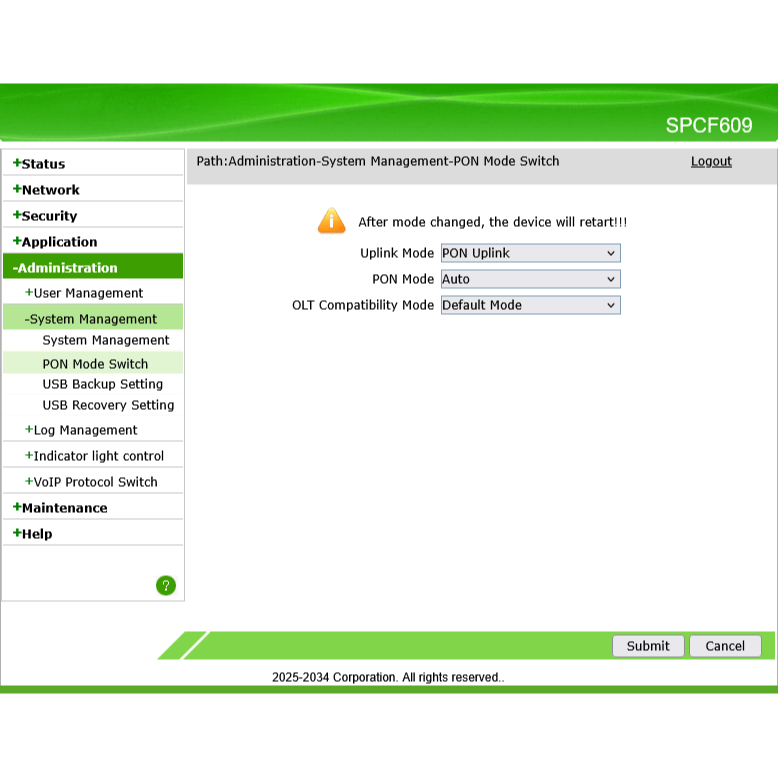The image size is (778, 778).
Task: Open the OLT Compatibility Mode dropdown
Action: pos(530,306)
